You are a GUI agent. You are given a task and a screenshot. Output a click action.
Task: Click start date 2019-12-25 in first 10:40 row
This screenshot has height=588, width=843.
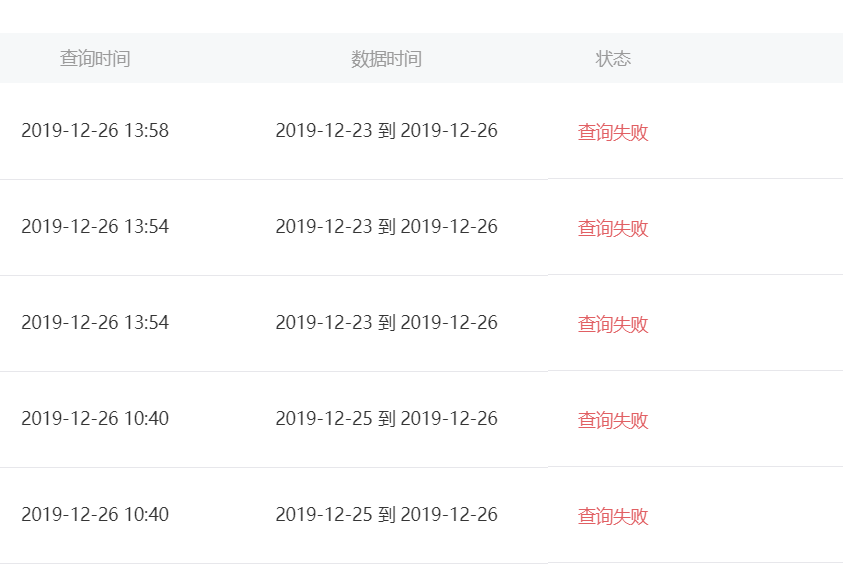pos(324,418)
